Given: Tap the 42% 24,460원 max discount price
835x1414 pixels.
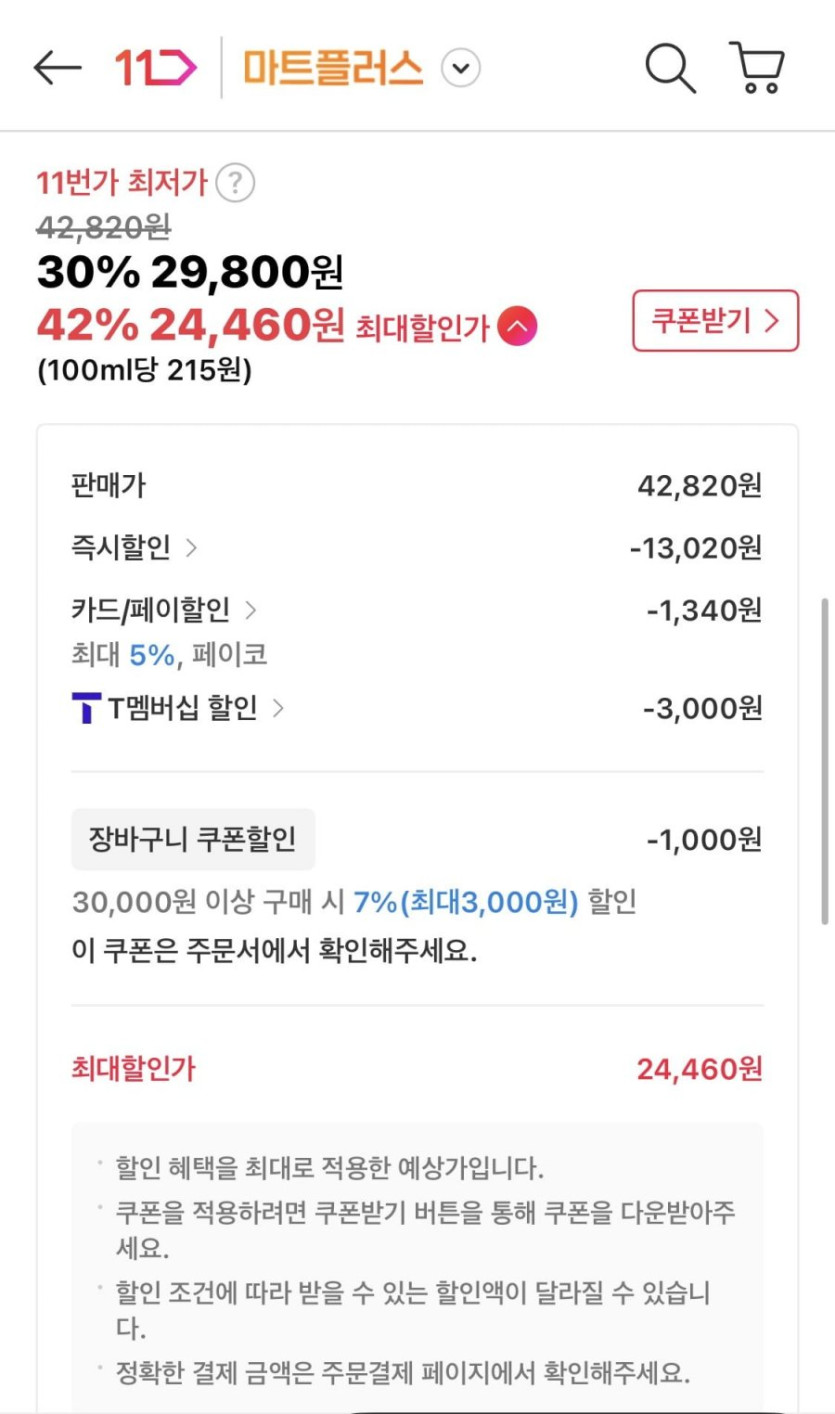Looking at the screenshot, I should 190,324.
